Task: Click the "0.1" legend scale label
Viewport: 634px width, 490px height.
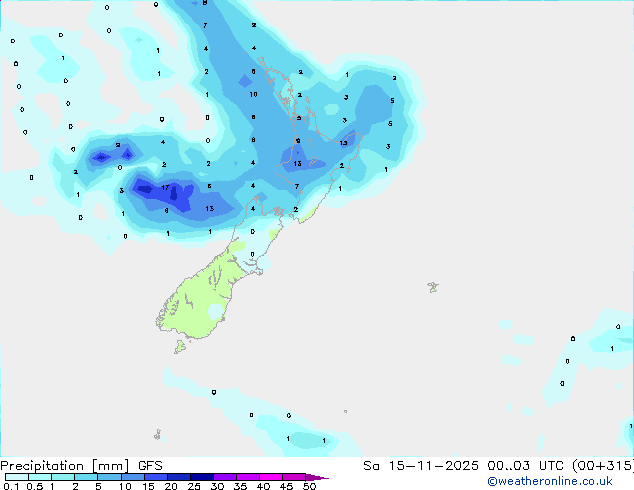Action: pos(11,486)
